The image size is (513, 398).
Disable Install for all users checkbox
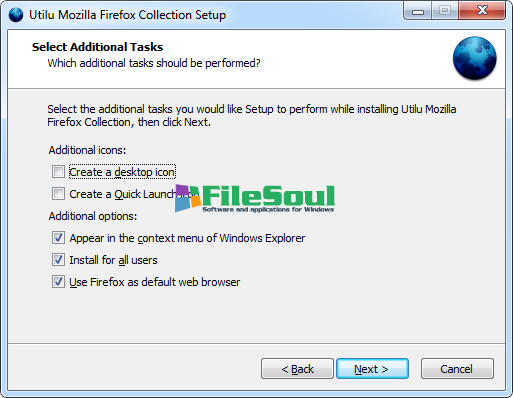(58, 260)
